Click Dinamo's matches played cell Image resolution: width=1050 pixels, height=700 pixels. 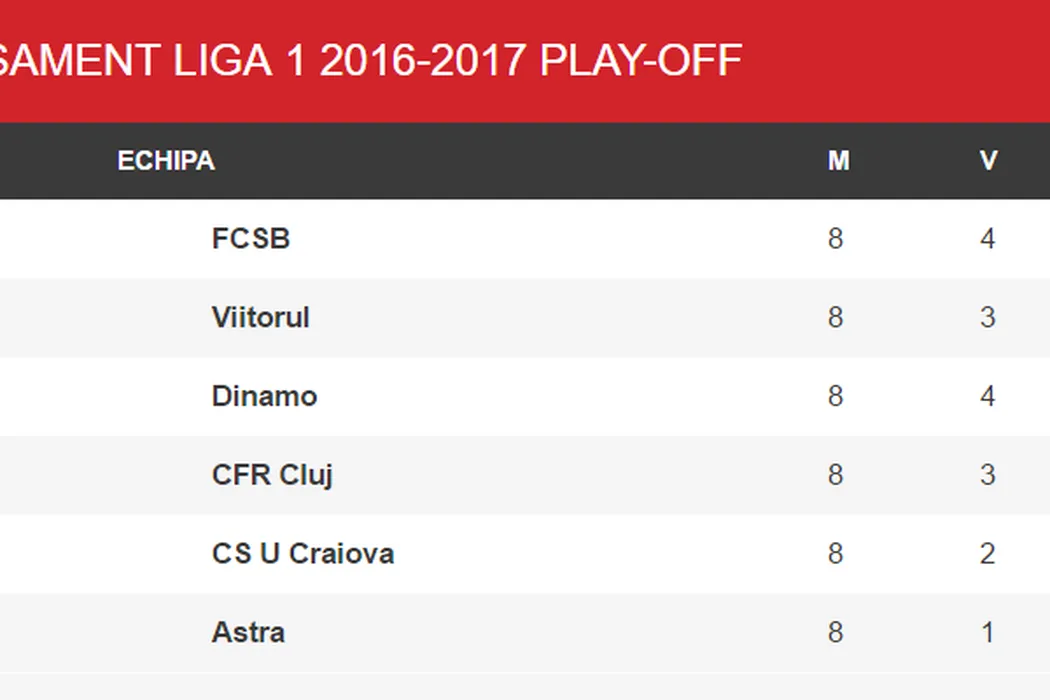(x=836, y=396)
